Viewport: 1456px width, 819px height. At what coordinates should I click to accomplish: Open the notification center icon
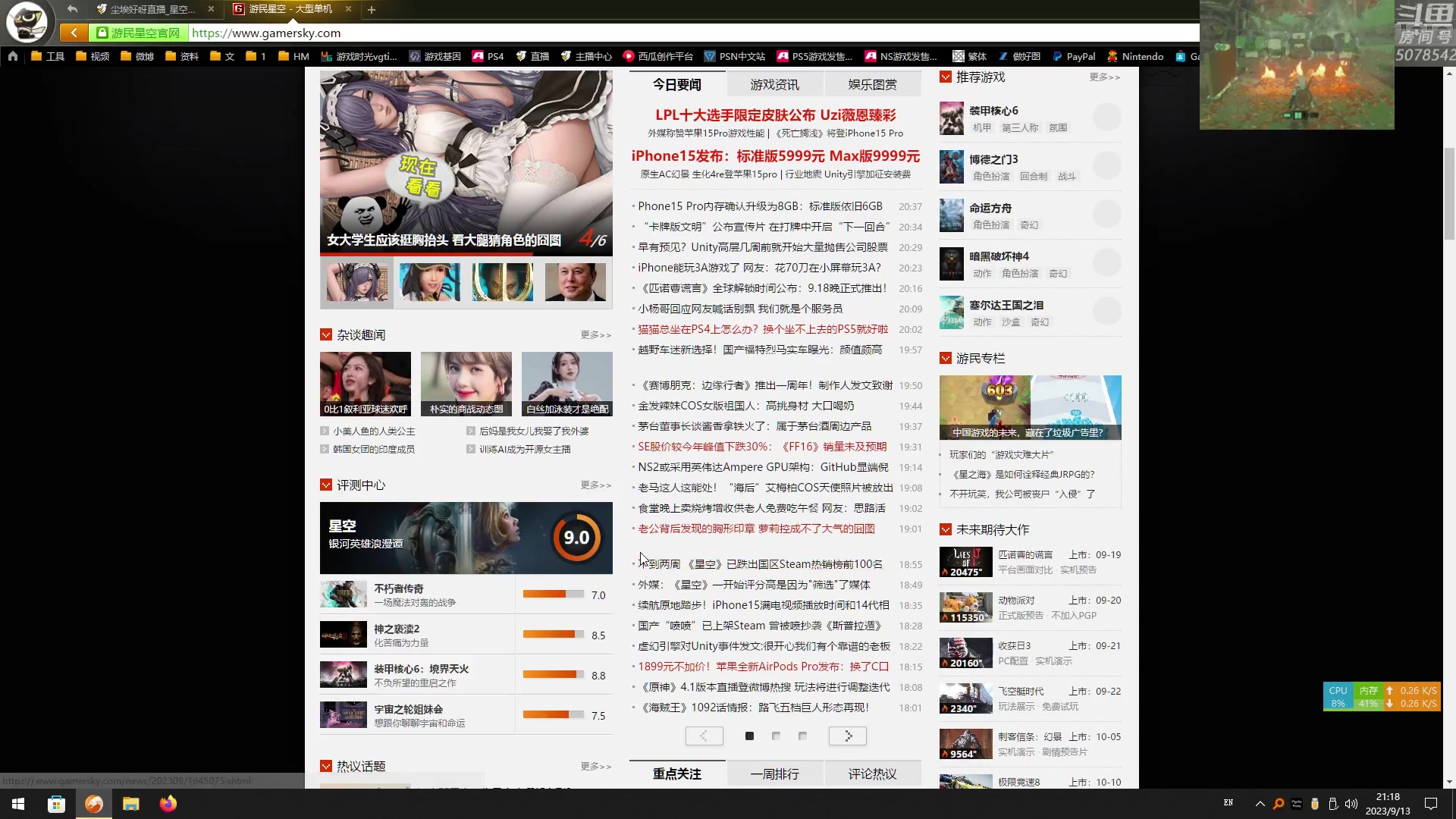pyautogui.click(x=1431, y=804)
